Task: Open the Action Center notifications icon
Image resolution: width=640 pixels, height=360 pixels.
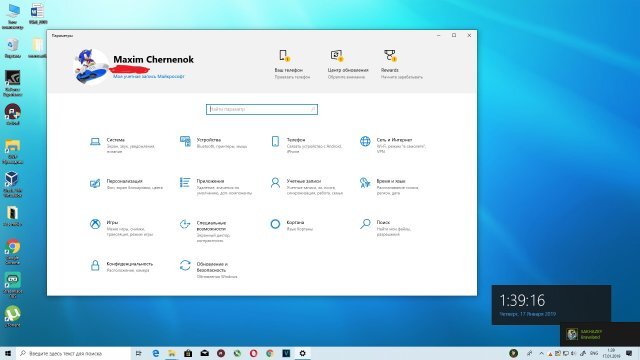Action: coord(629,353)
